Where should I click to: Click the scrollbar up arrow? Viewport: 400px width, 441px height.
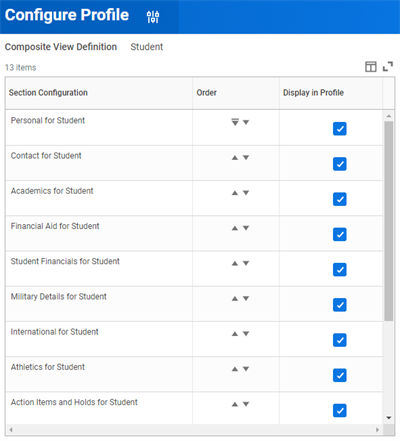click(x=389, y=116)
